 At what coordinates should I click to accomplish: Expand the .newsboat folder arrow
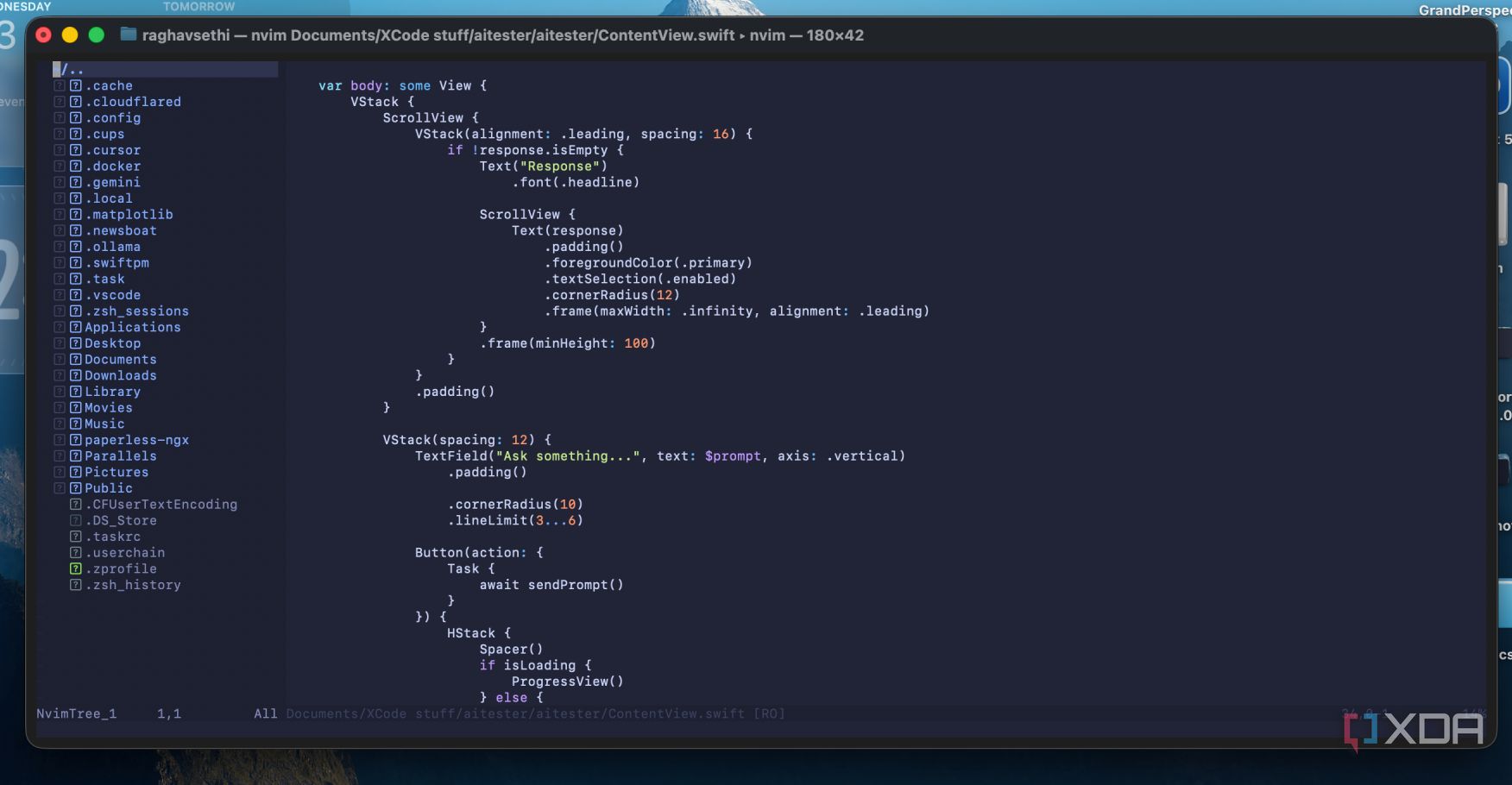[60, 230]
